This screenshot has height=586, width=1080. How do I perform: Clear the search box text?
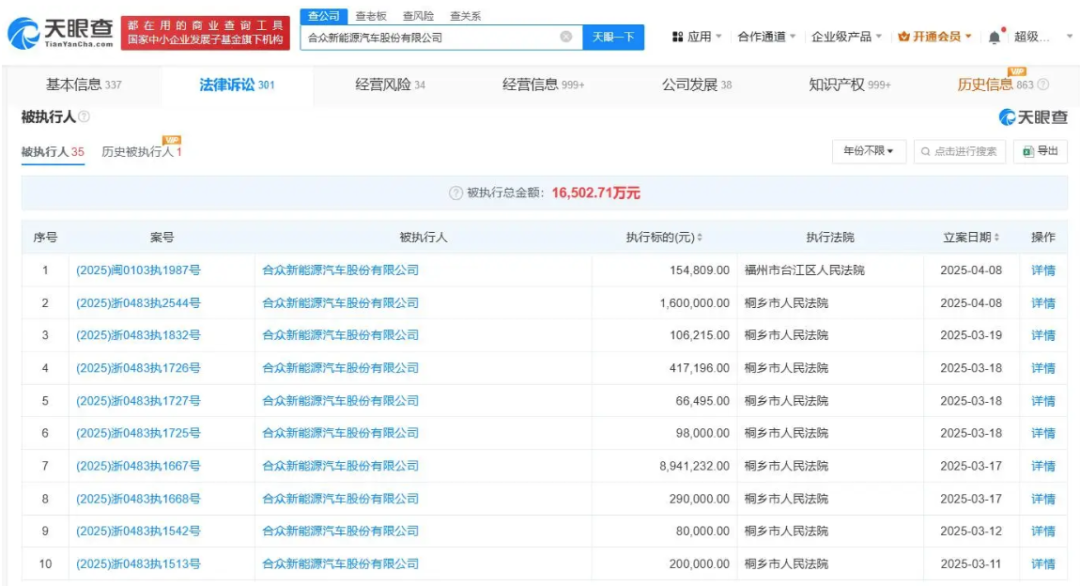pos(565,36)
